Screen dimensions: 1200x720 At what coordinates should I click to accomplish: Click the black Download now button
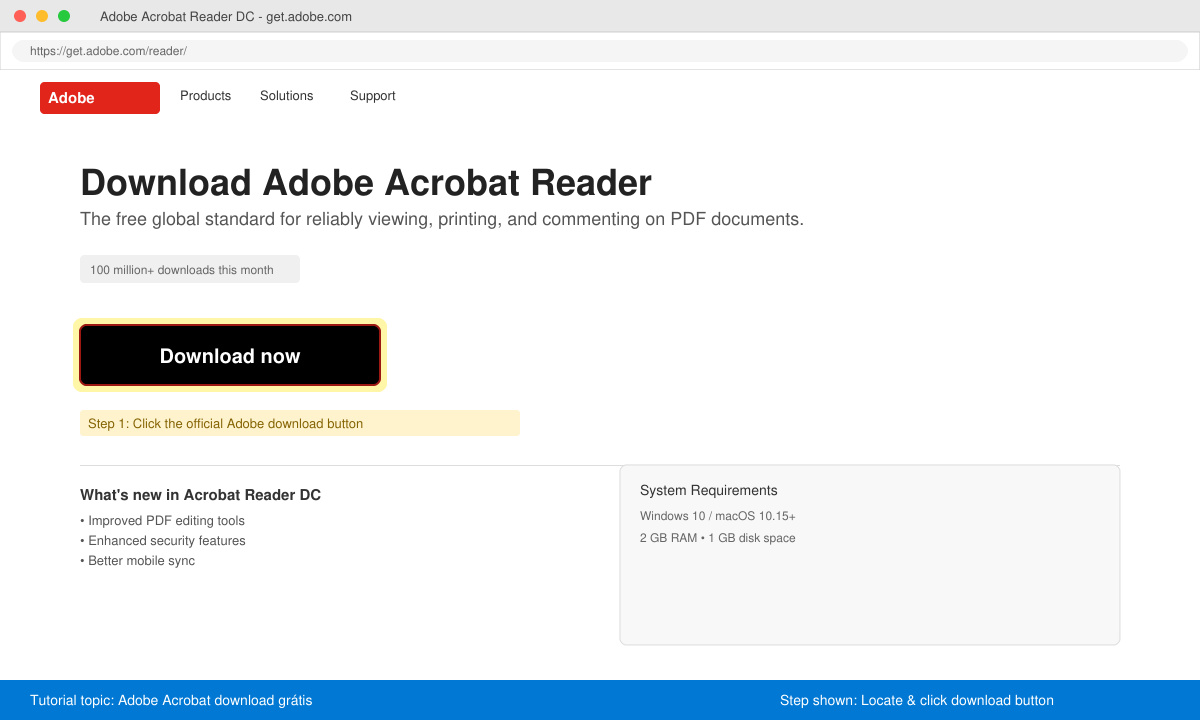[230, 355]
